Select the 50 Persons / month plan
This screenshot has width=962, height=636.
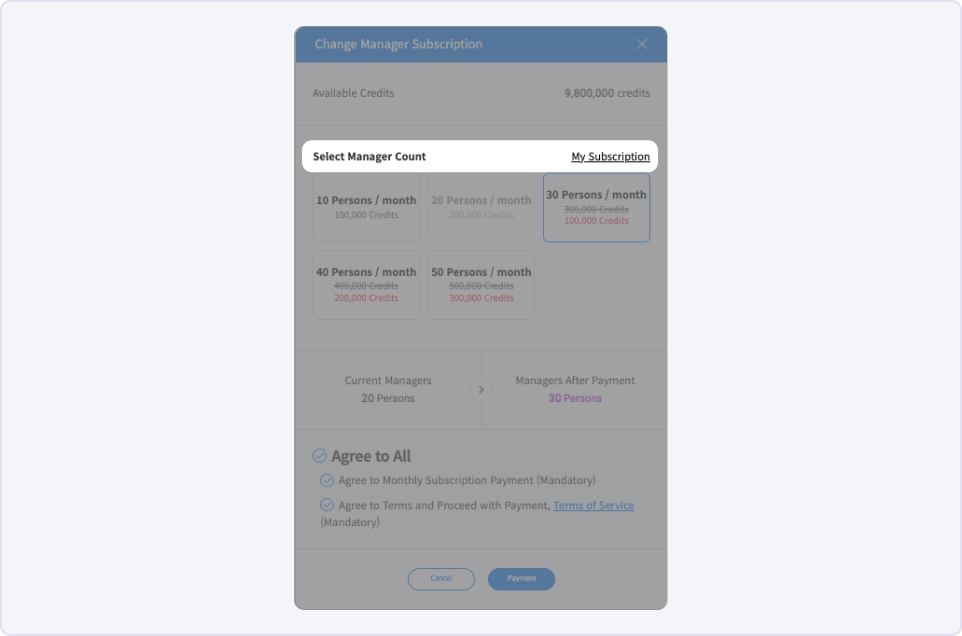(481, 285)
